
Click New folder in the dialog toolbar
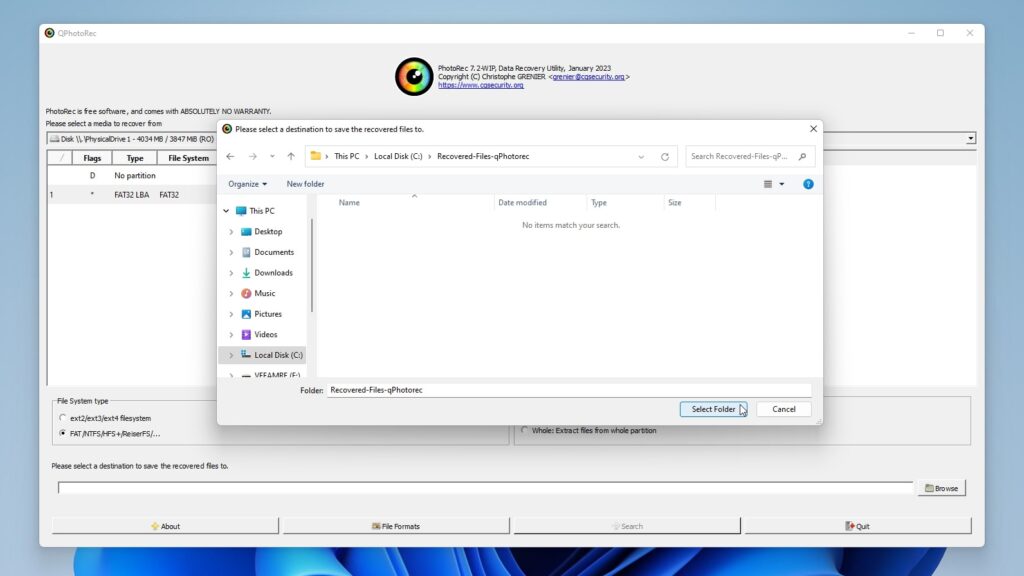305,184
